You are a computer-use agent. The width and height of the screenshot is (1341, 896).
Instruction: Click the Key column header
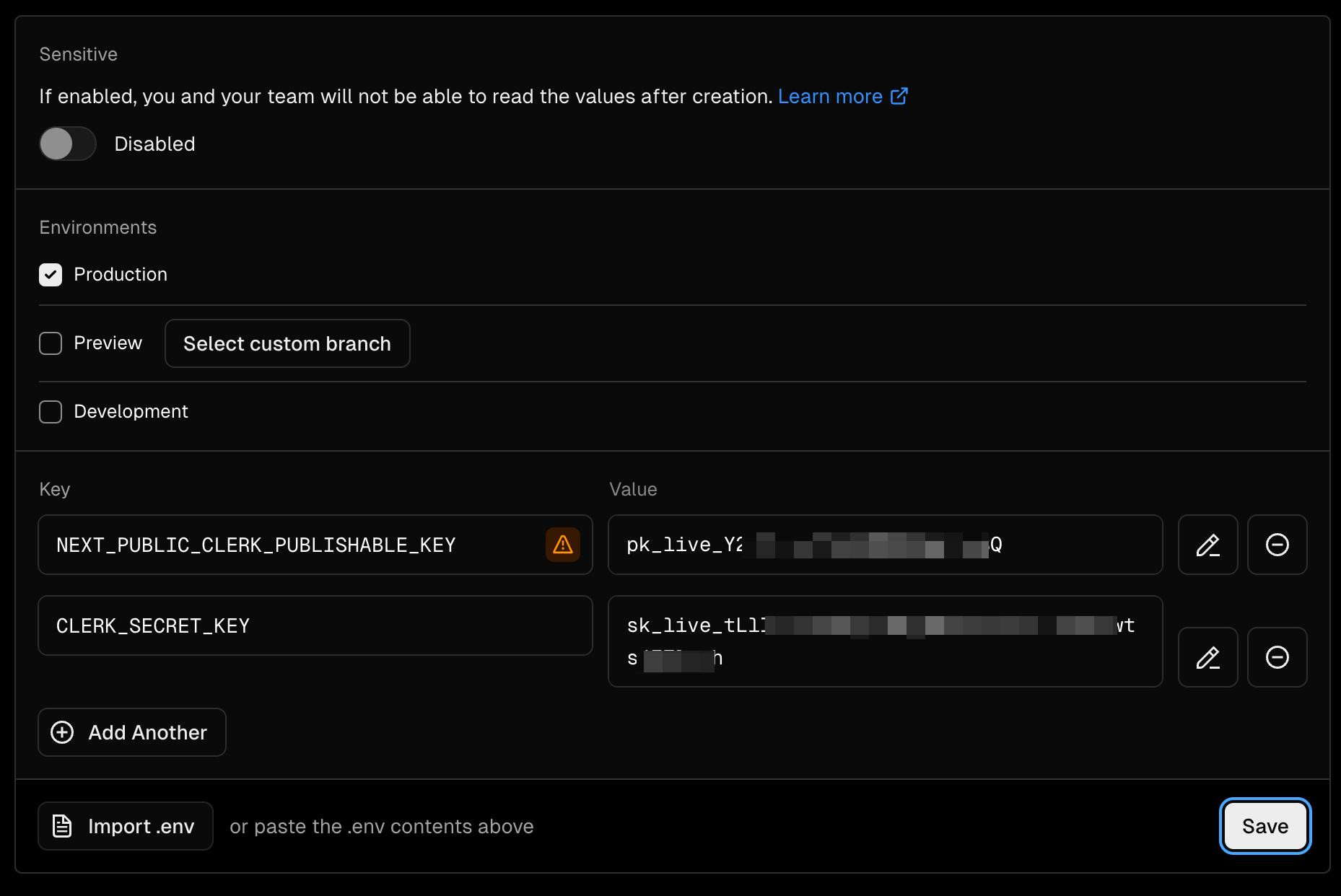point(55,489)
